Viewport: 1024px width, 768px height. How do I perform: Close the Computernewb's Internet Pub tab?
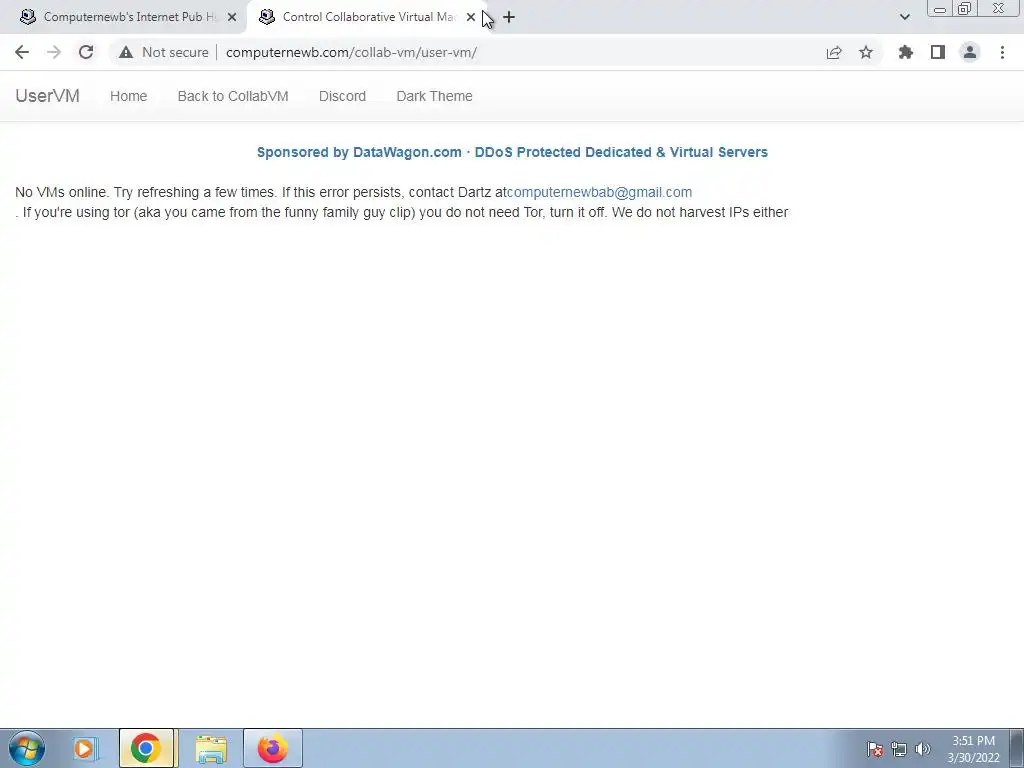click(x=232, y=17)
